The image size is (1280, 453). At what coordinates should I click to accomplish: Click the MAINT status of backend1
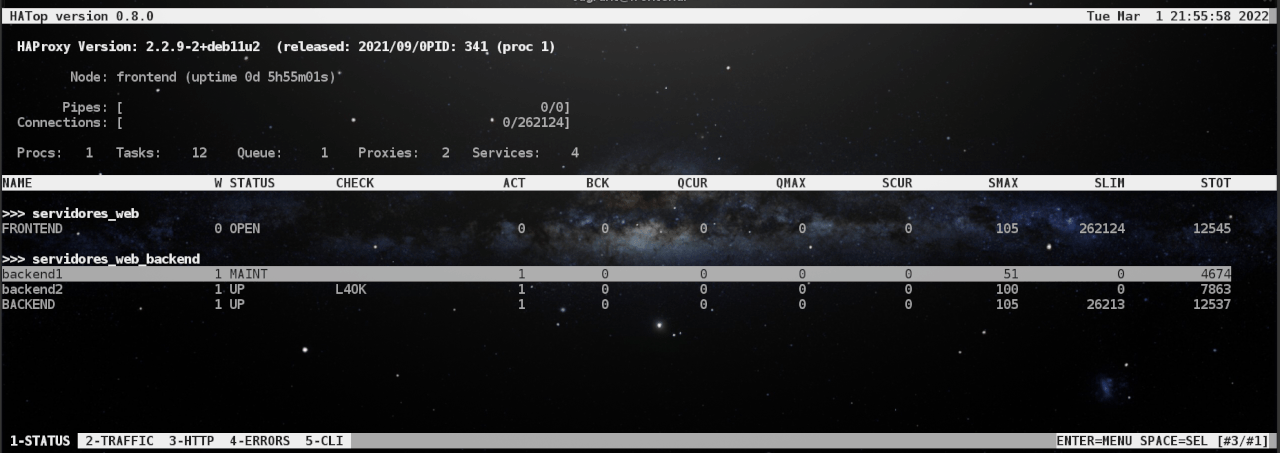[x=249, y=274]
